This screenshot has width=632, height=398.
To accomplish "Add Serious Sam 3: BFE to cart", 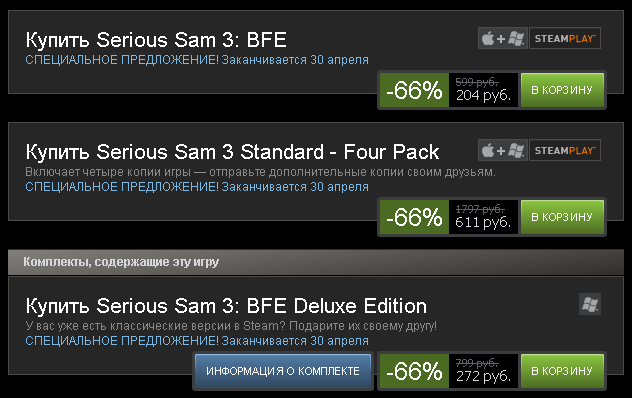I will tap(562, 90).
